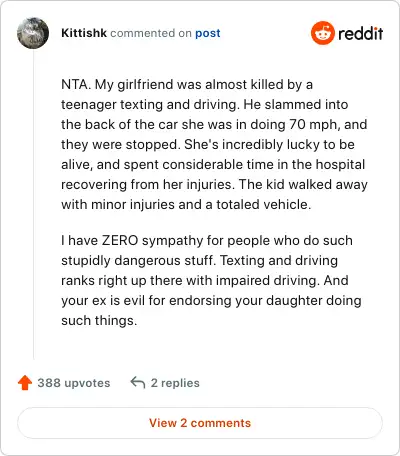Click the 388 upvotes count

74,383
